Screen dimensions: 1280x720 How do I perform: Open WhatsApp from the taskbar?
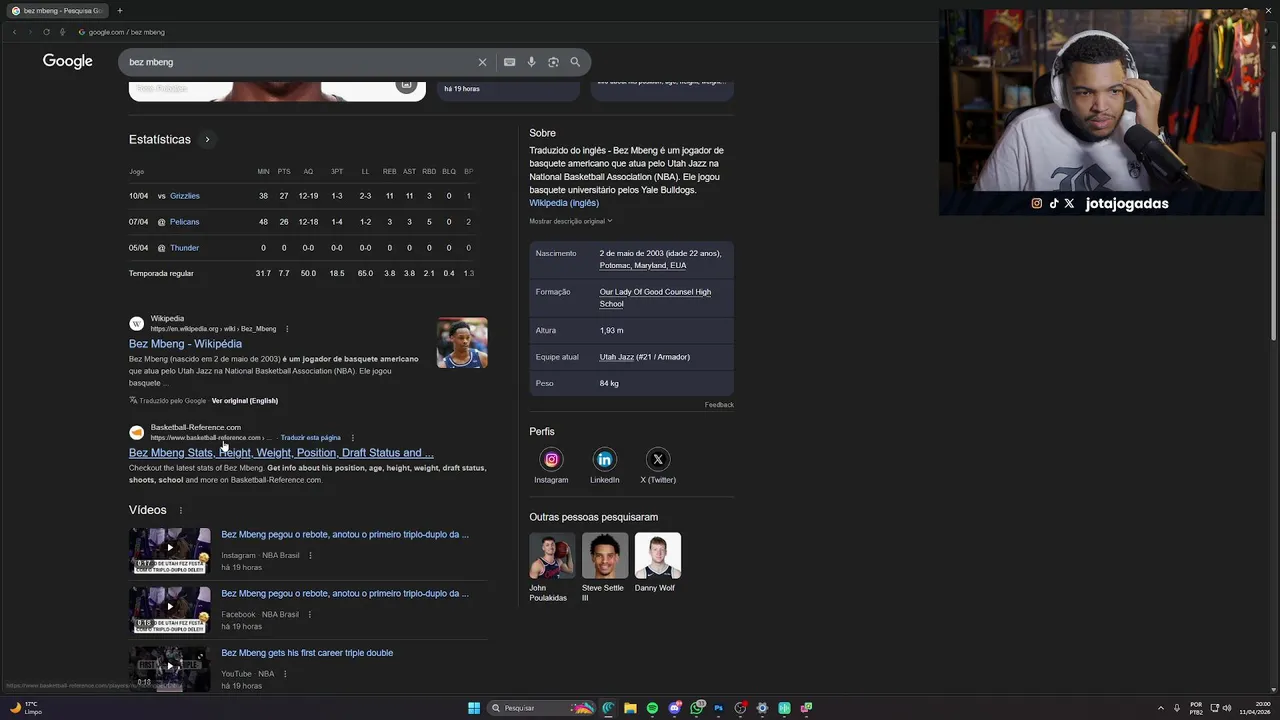pos(697,708)
